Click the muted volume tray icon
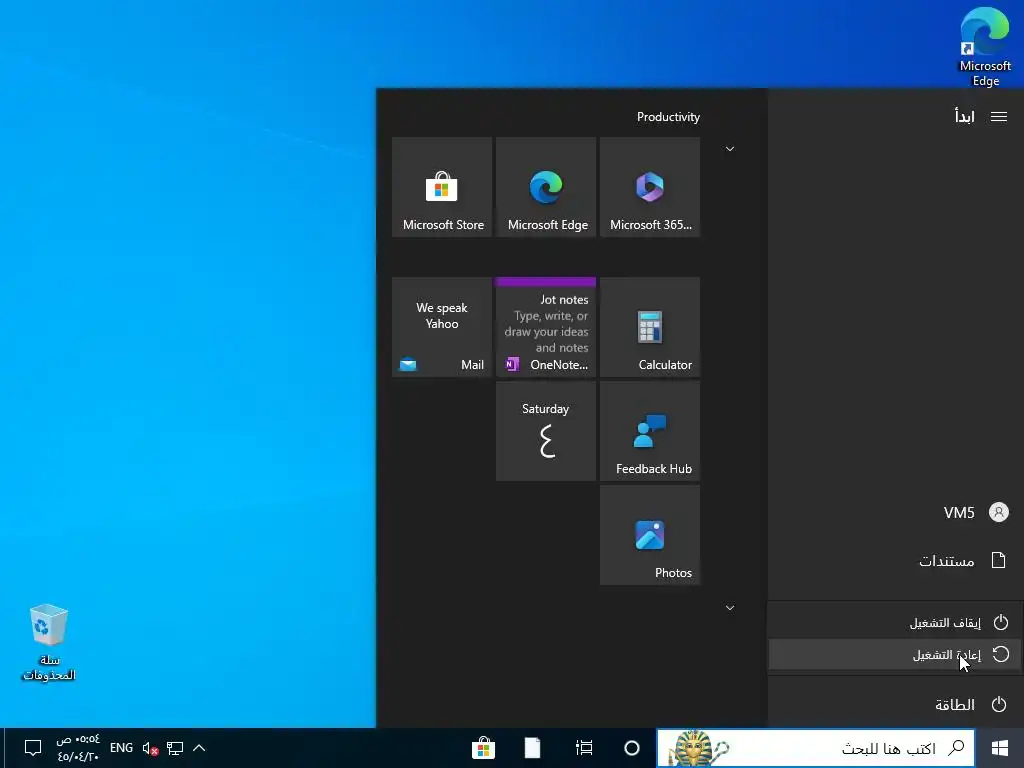 [150, 748]
